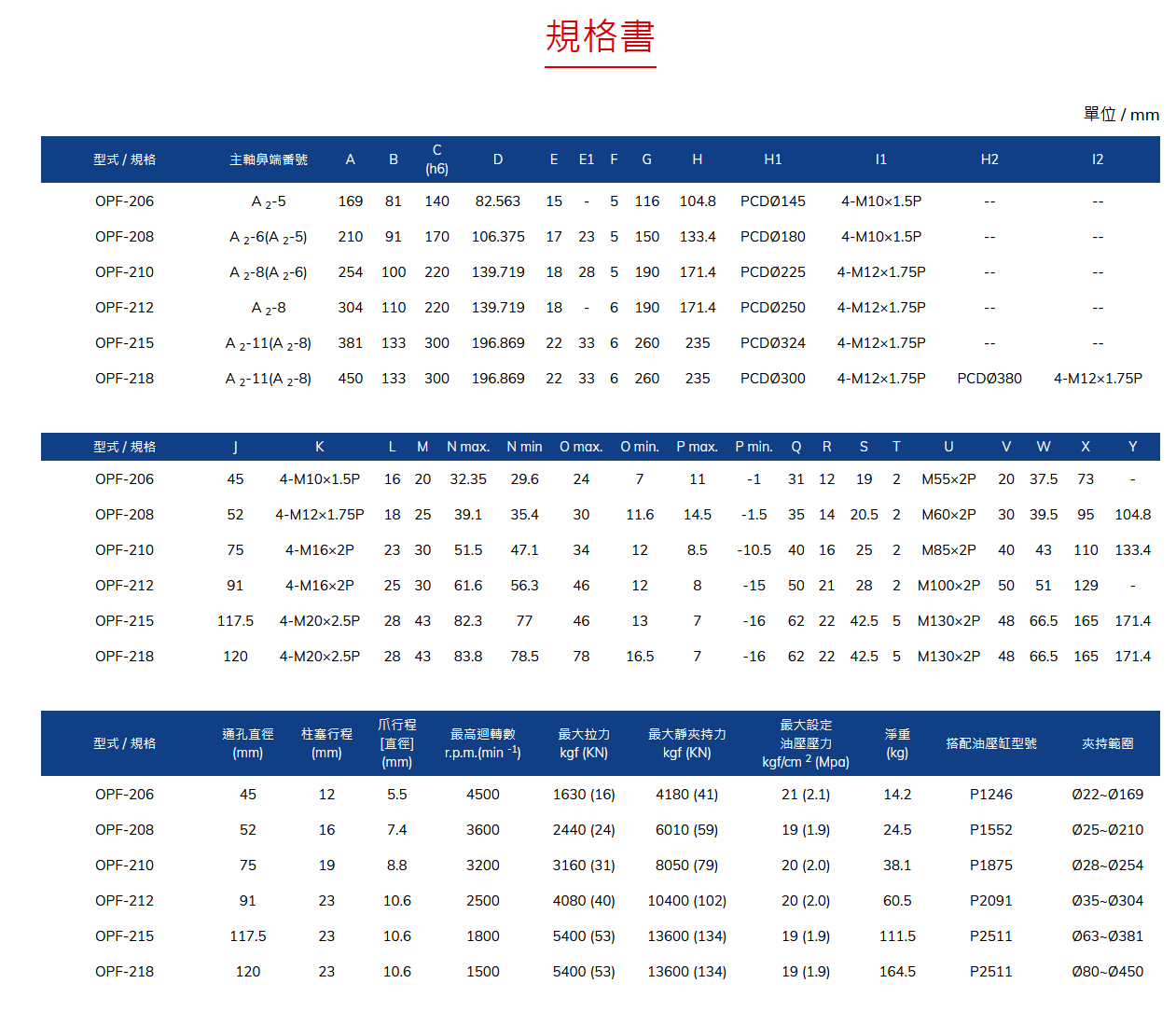The height and width of the screenshot is (1011, 1176).
Task: Click the C (h6) column header
Action: (436, 159)
